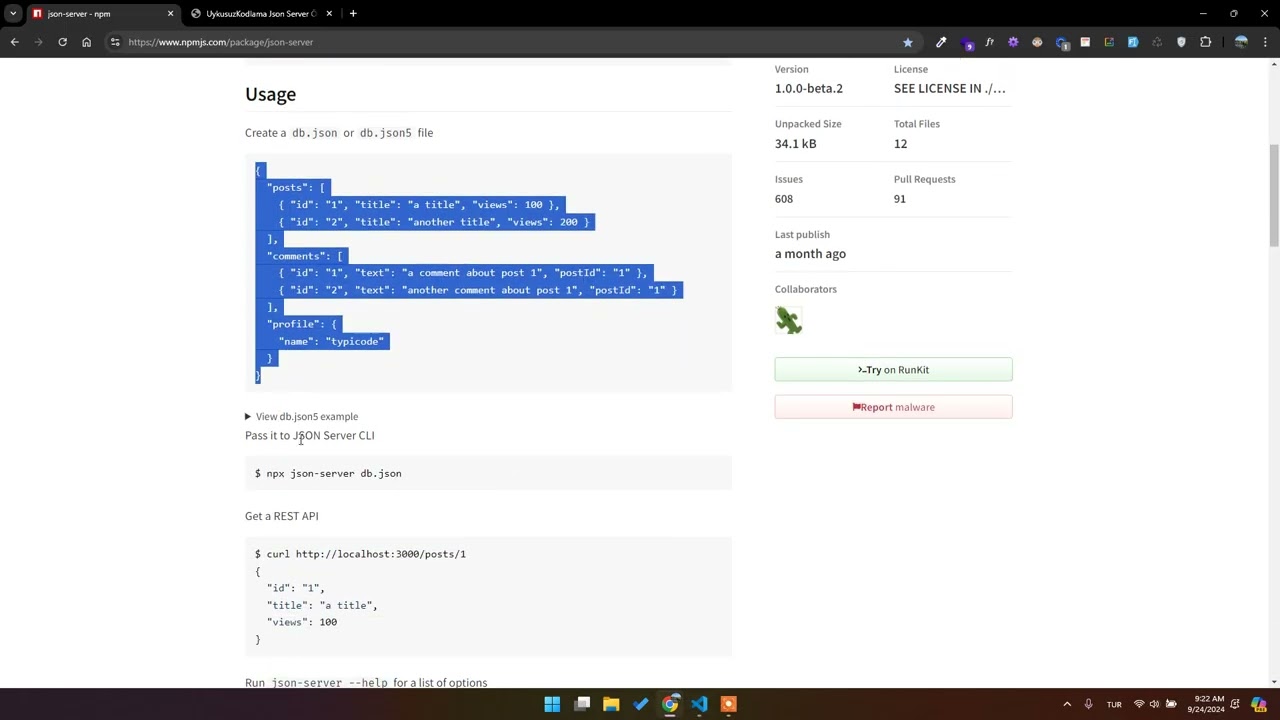Click the 'Pass it to JSON Server CLI' text
The height and width of the screenshot is (720, 1280).
click(310, 435)
